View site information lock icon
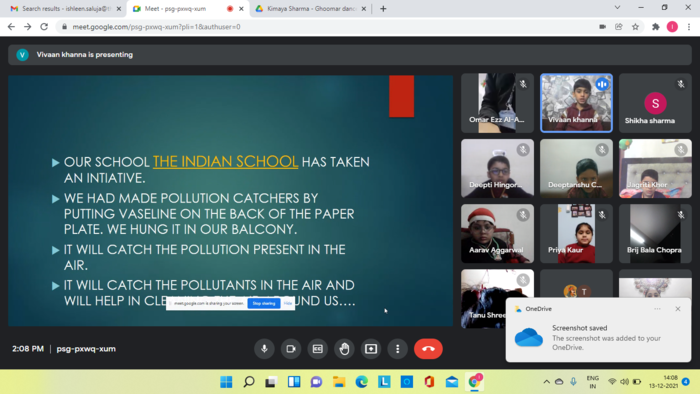 [x=64, y=27]
